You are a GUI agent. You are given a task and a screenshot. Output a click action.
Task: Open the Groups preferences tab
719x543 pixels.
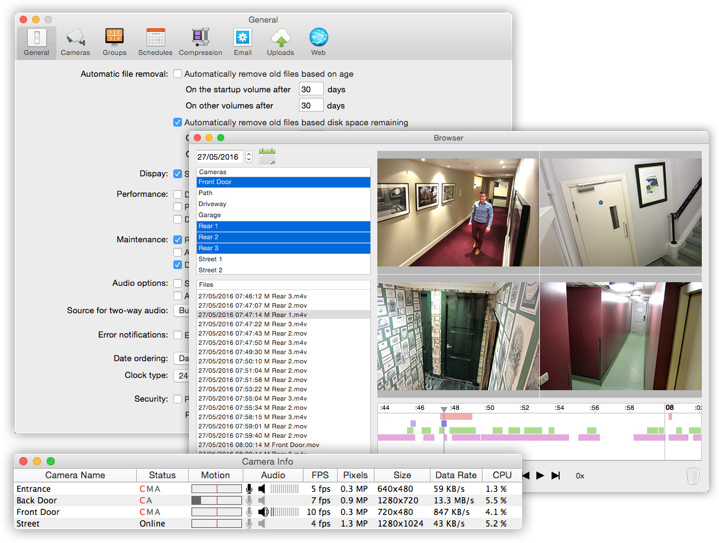click(114, 41)
